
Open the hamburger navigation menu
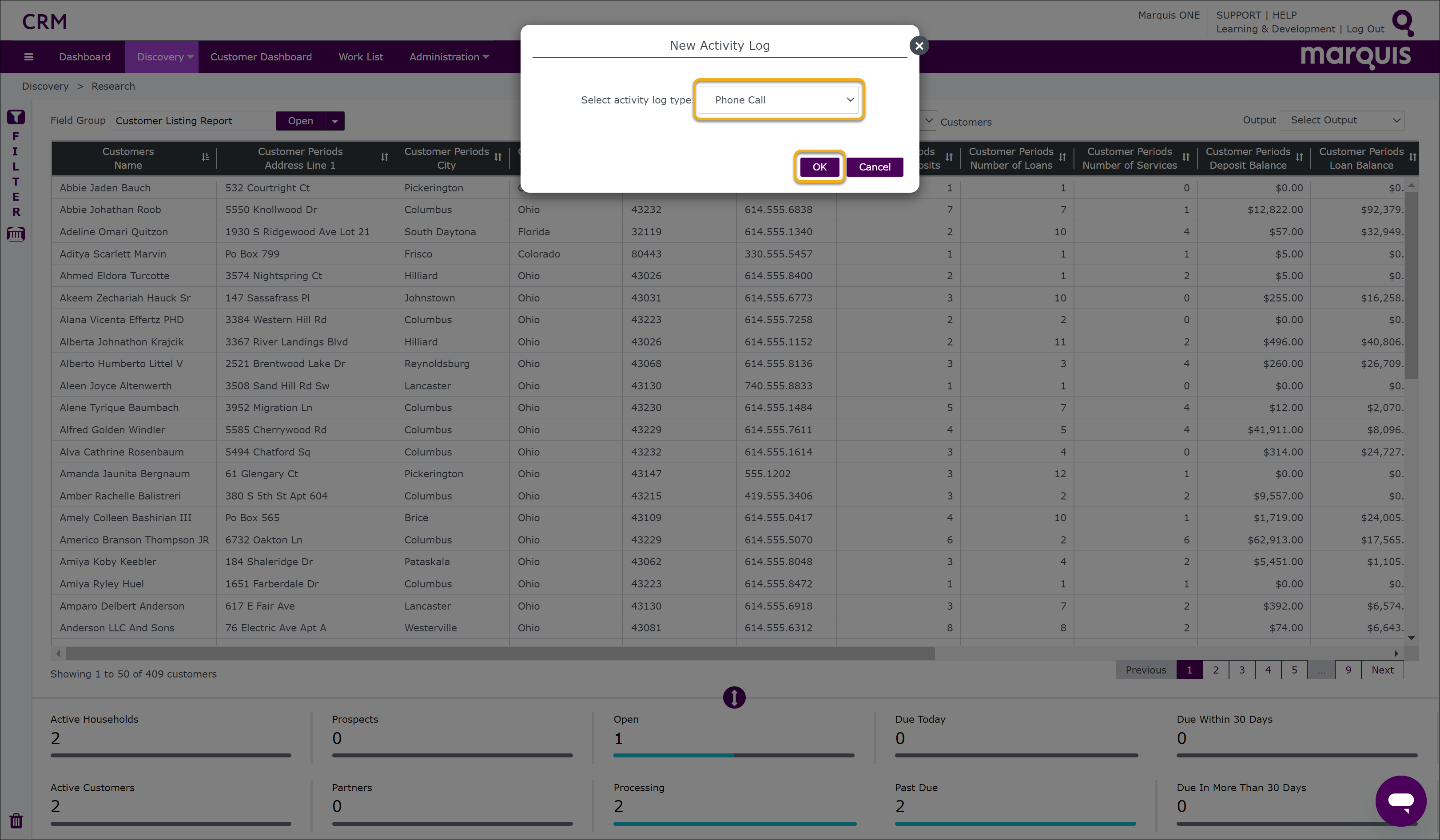28,56
